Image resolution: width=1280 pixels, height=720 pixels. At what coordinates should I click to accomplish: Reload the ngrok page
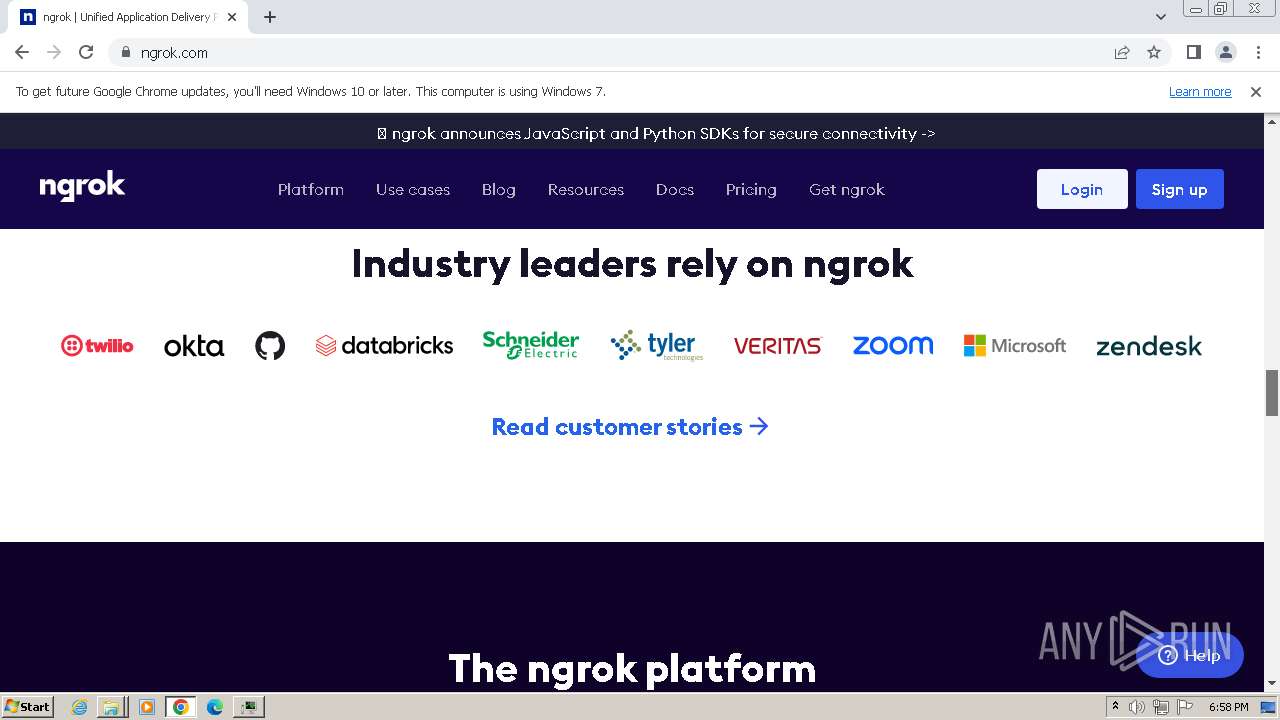click(86, 52)
